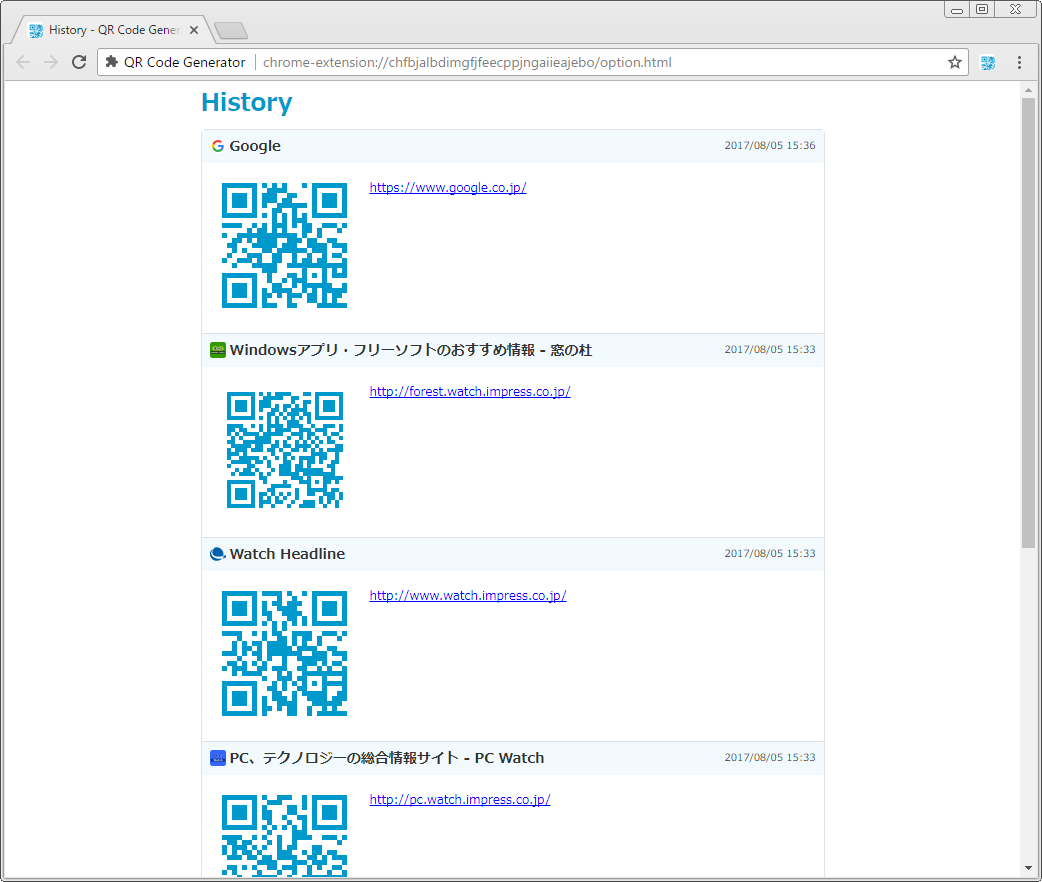
Task: Open the https://www.google.co.jp/ link
Action: coord(448,187)
